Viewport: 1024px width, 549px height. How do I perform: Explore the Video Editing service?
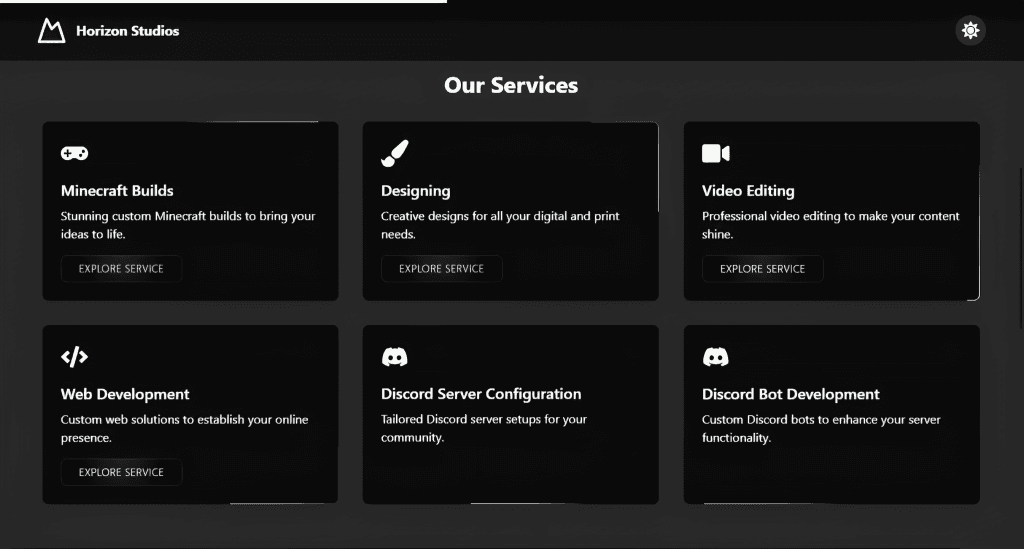point(763,268)
